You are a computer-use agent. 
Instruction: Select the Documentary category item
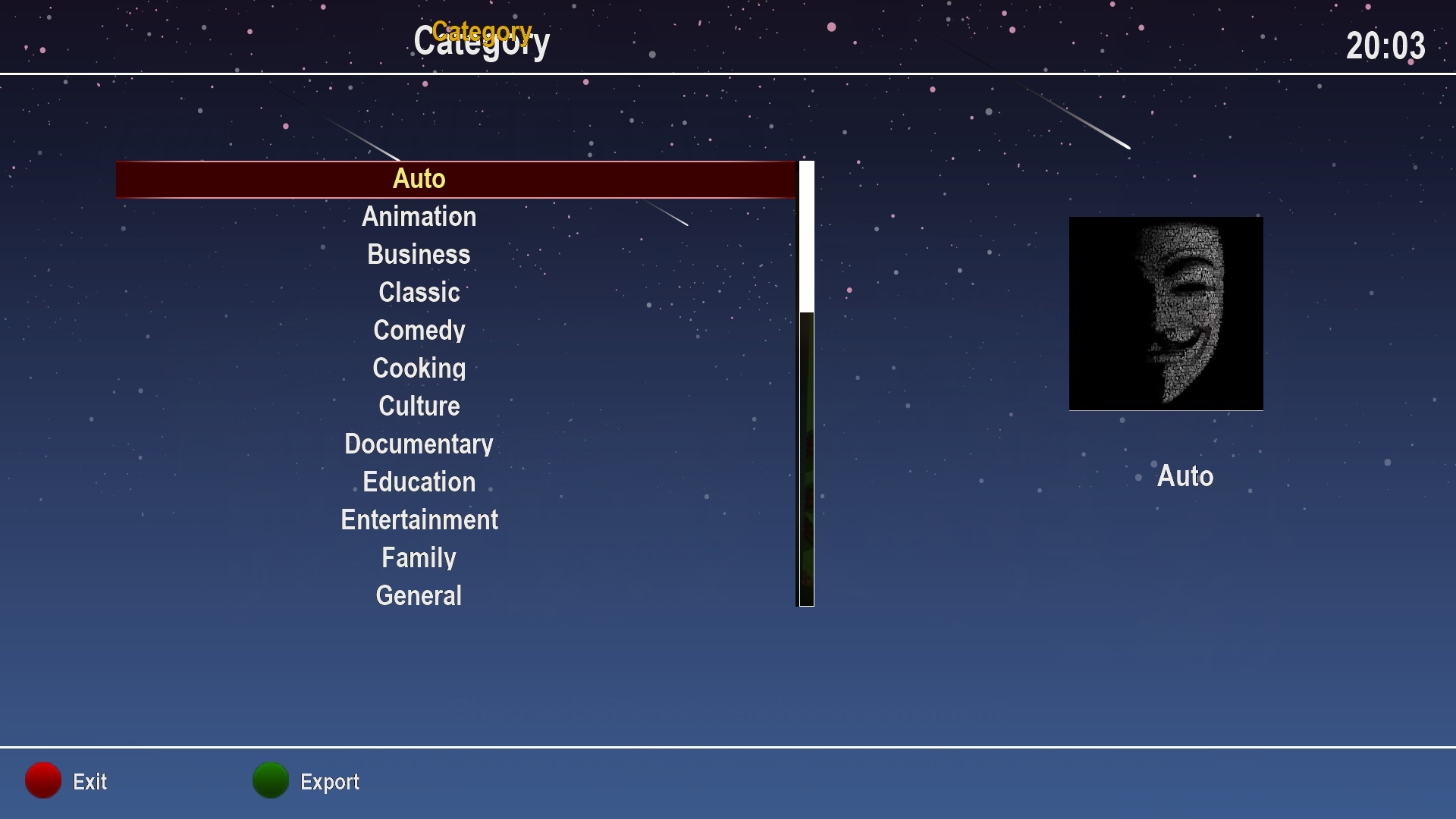[x=418, y=443]
